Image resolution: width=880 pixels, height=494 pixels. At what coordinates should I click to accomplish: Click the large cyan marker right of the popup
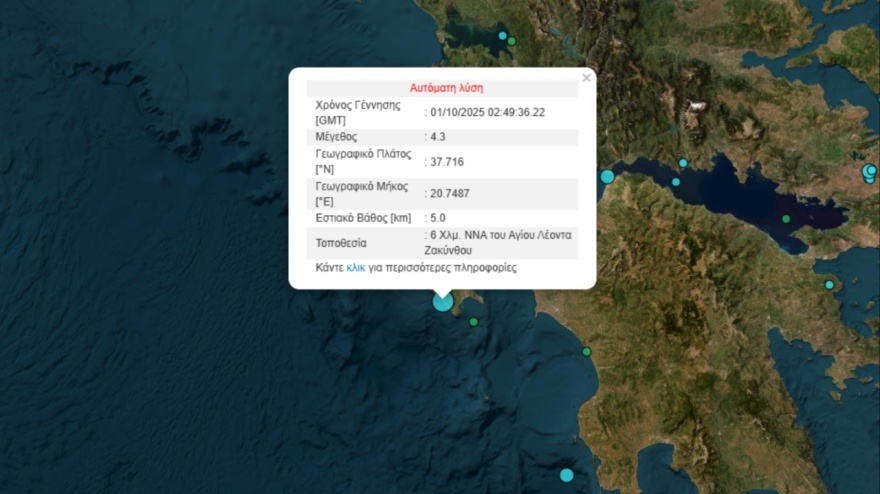(607, 177)
